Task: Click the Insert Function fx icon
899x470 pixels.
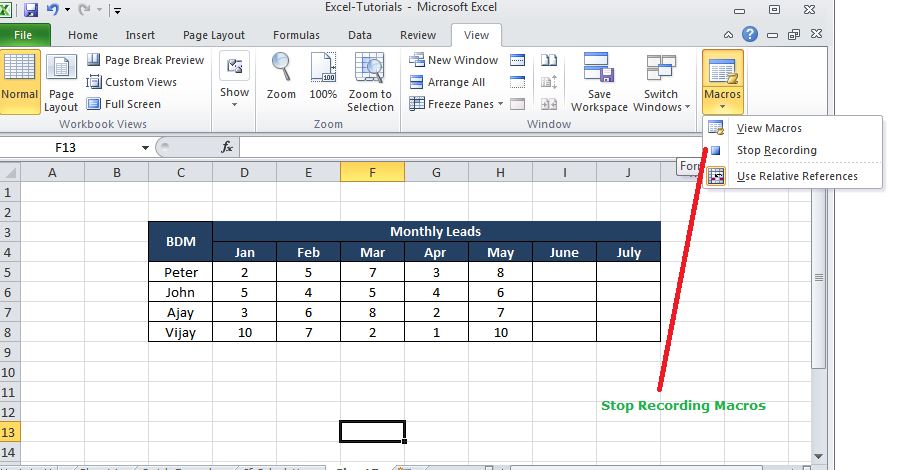Action: [x=227, y=148]
